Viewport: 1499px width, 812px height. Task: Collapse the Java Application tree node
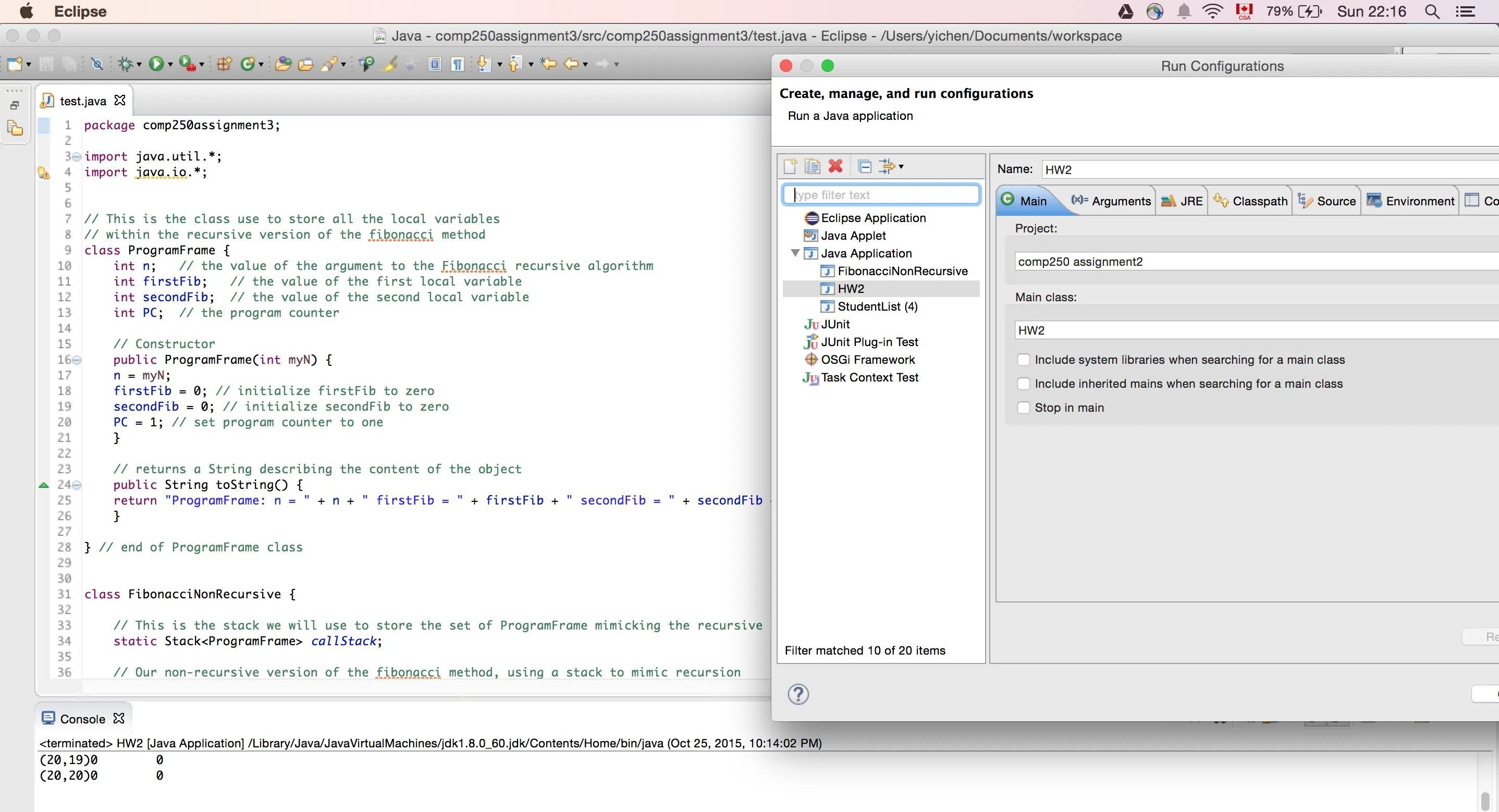(795, 253)
